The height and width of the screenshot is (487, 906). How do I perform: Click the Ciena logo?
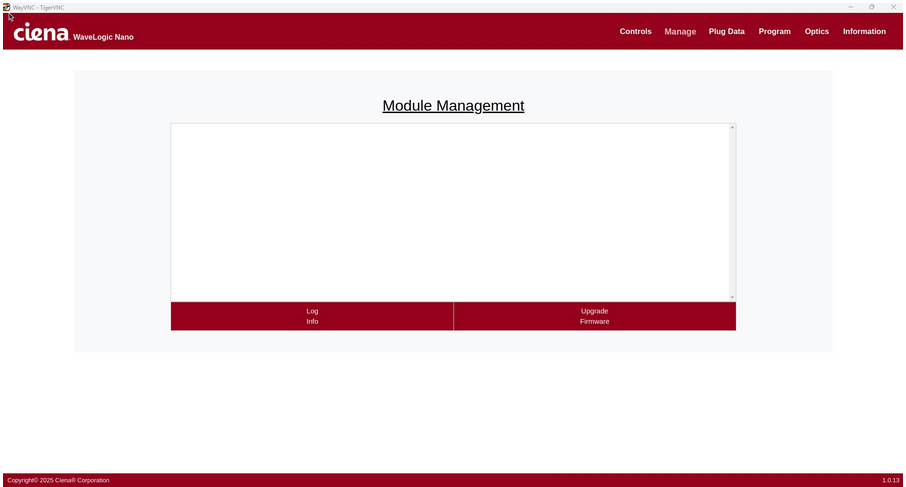pyautogui.click(x=41, y=32)
